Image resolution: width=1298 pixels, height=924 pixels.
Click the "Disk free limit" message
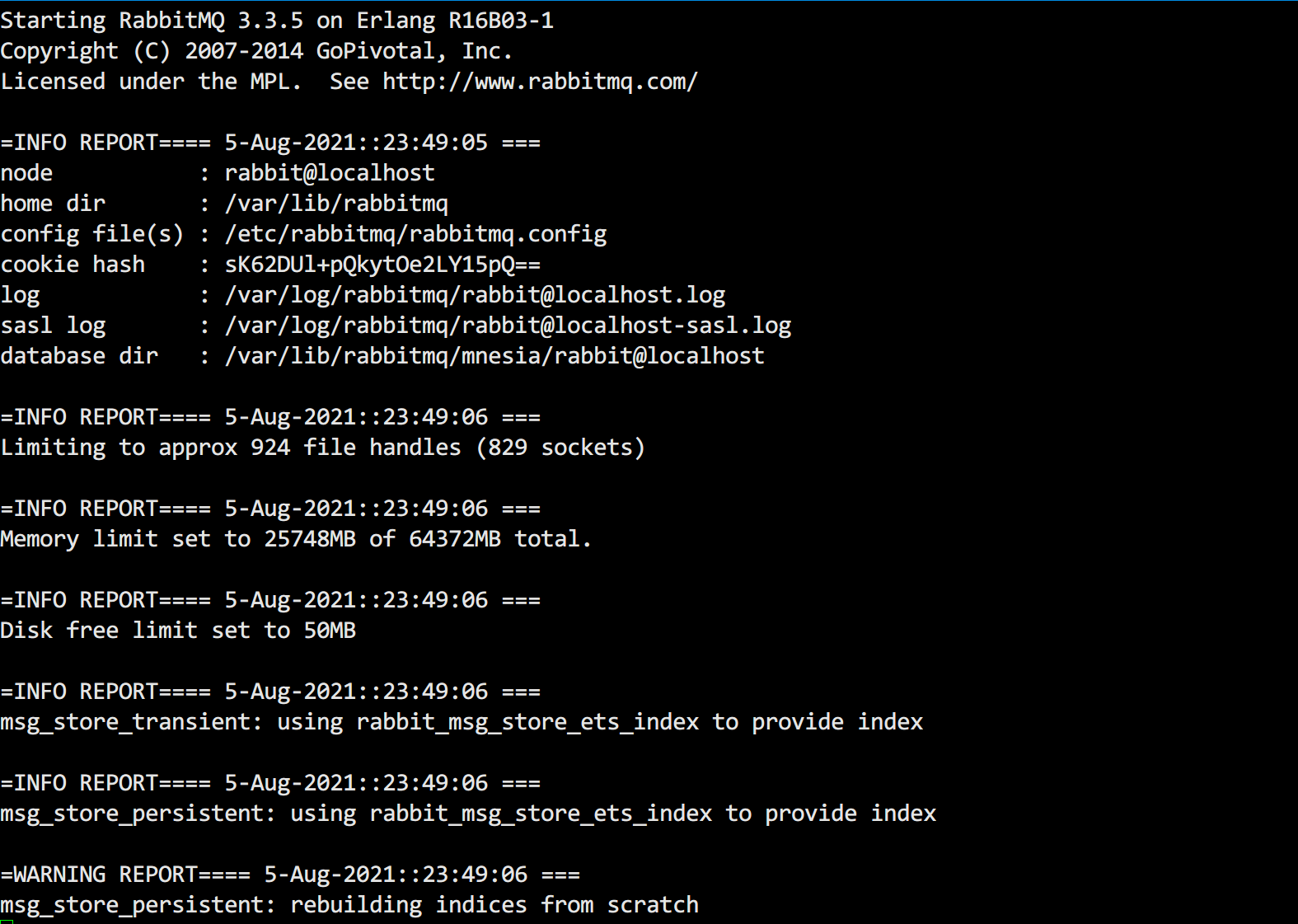[x=178, y=631]
